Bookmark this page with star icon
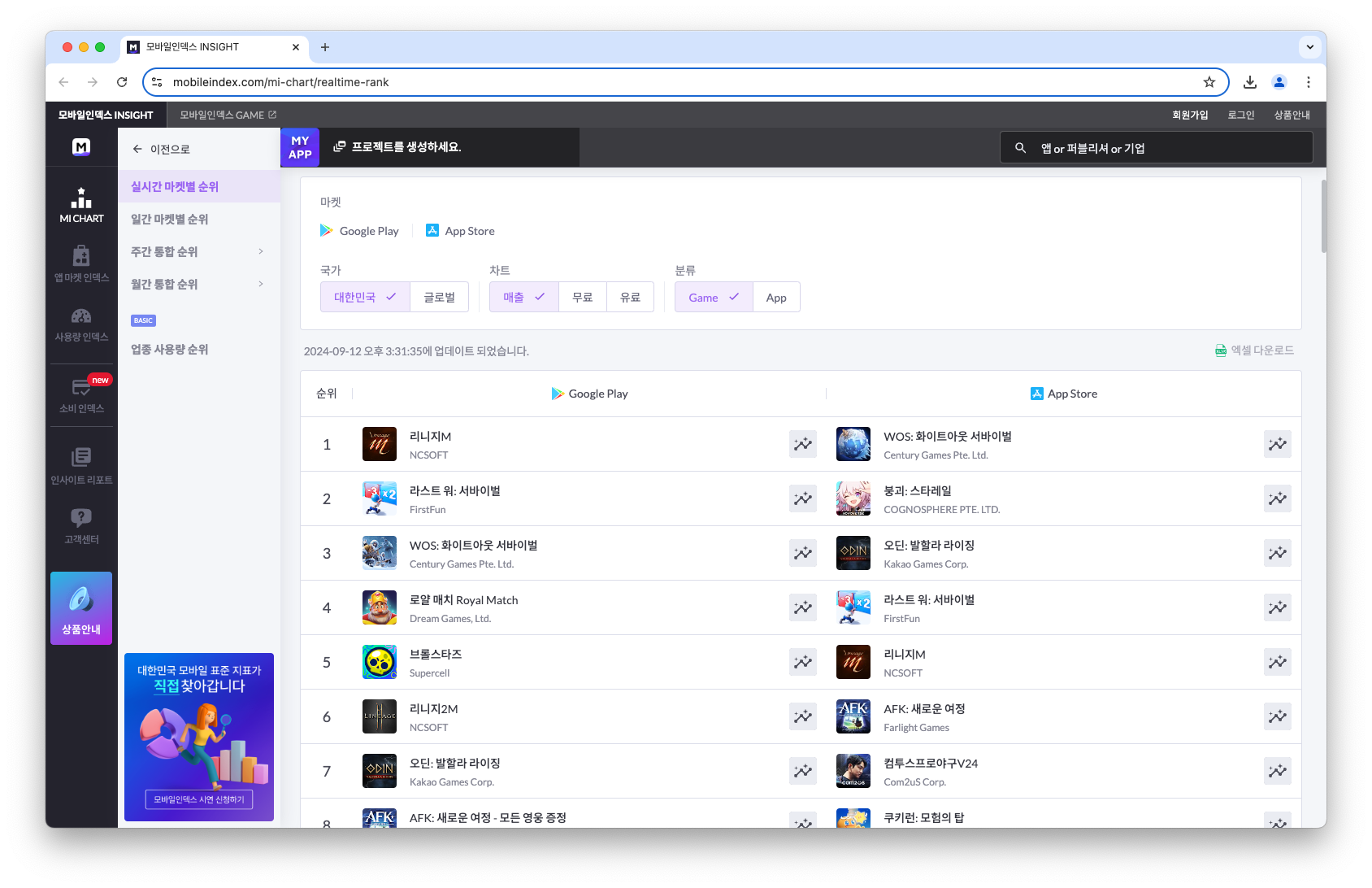The height and width of the screenshot is (888, 1372). click(1209, 82)
